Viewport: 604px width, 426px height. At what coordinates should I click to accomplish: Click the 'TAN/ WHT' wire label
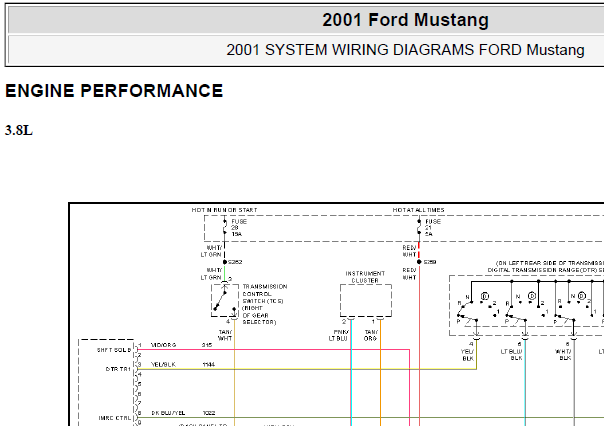pos(225,335)
